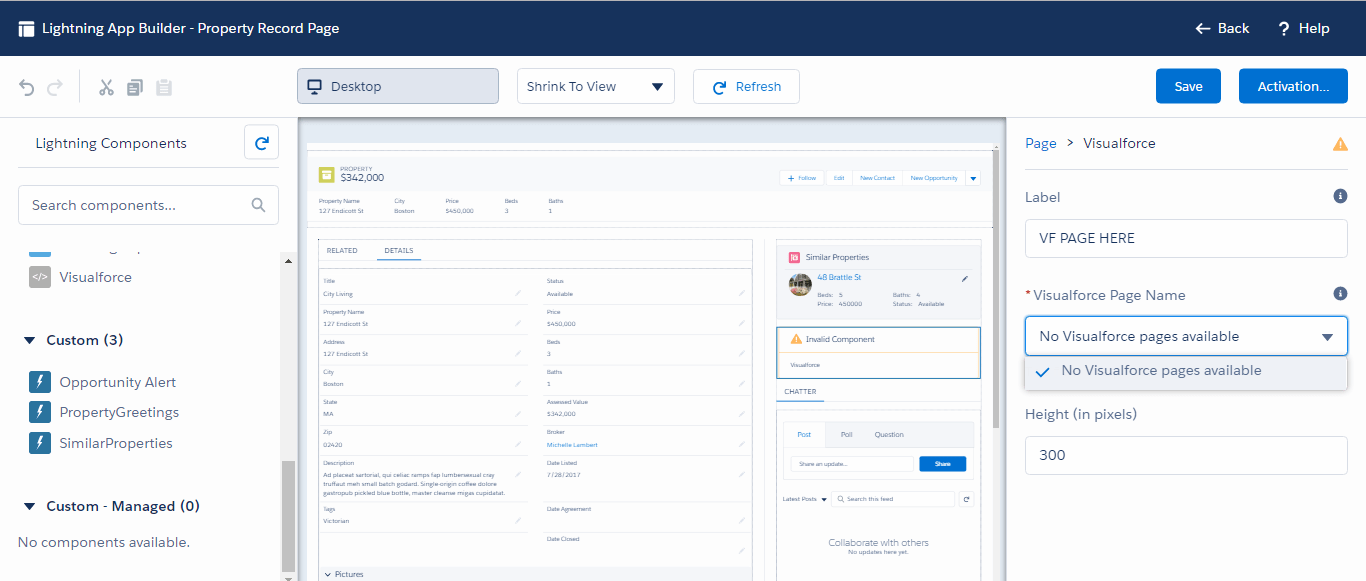Viewport: 1366px width, 581px height.
Task: Refresh the Lightning Components list
Action: pos(261,142)
